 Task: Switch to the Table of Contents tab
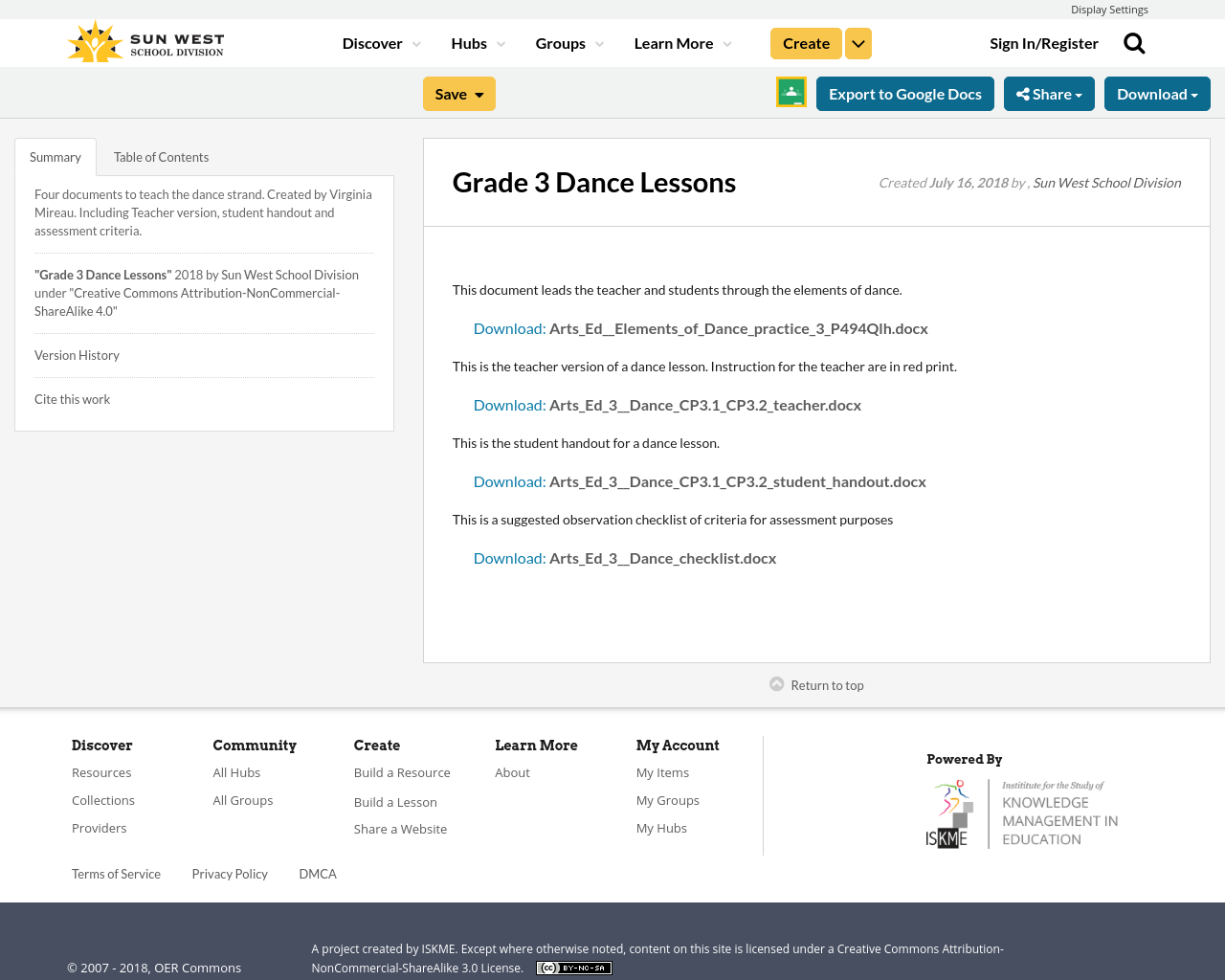tap(161, 155)
